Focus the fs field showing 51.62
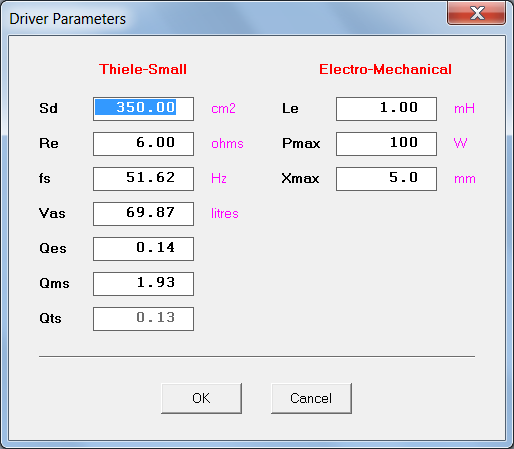 [x=143, y=179]
